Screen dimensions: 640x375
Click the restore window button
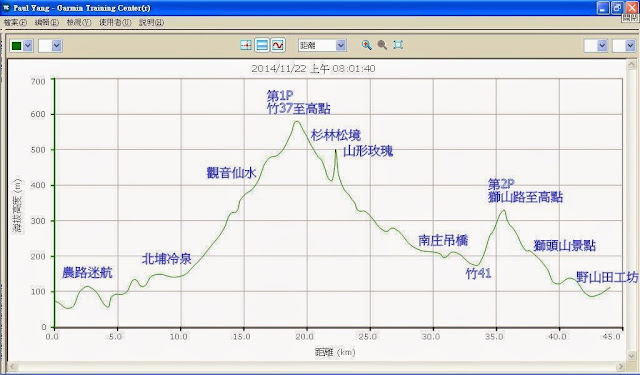pos(617,8)
